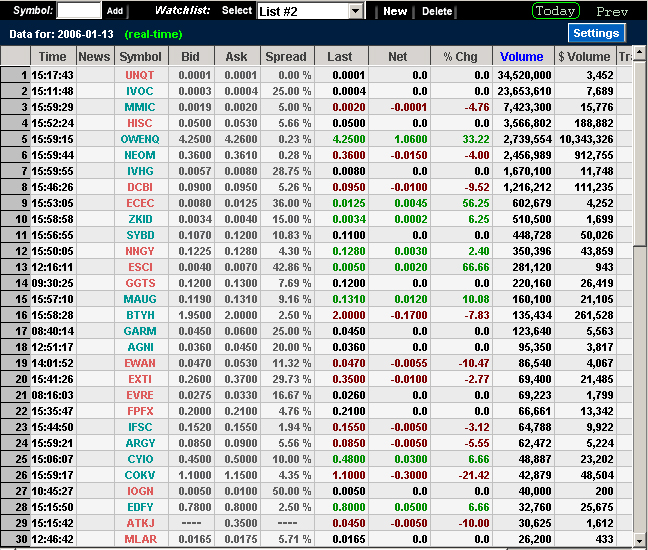Select symbol ZKID
This screenshot has height=550, width=648.
pyautogui.click(x=140, y=219)
